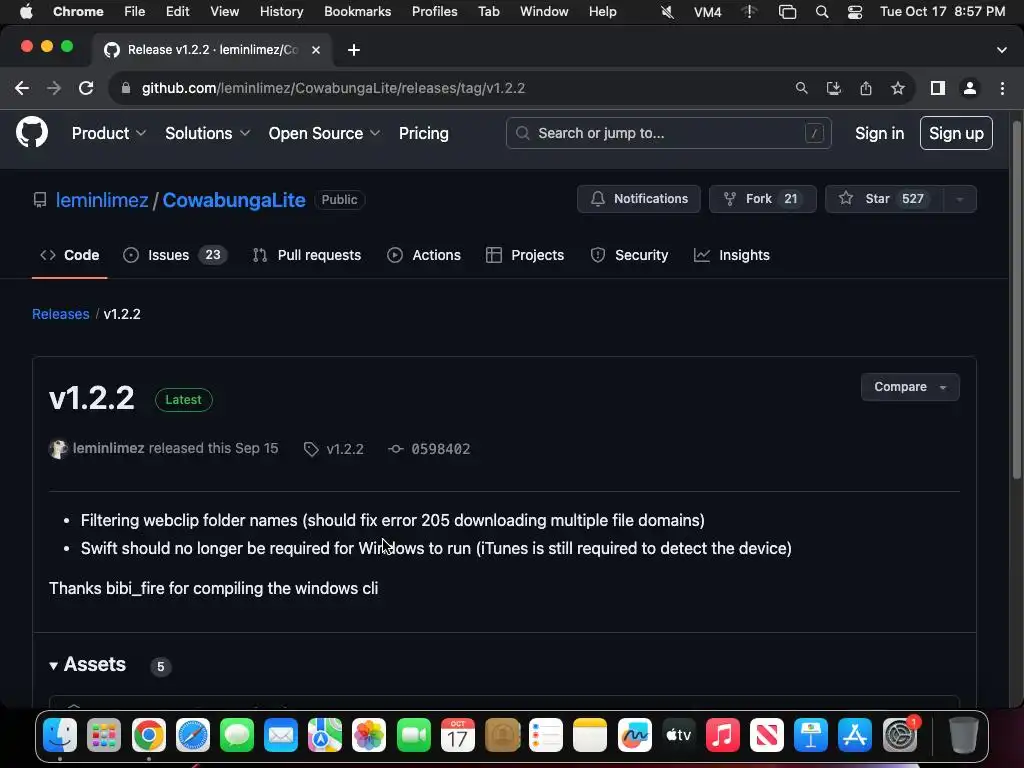The width and height of the screenshot is (1024, 768).
Task: Go forward using the browser forward arrow
Action: point(54,88)
